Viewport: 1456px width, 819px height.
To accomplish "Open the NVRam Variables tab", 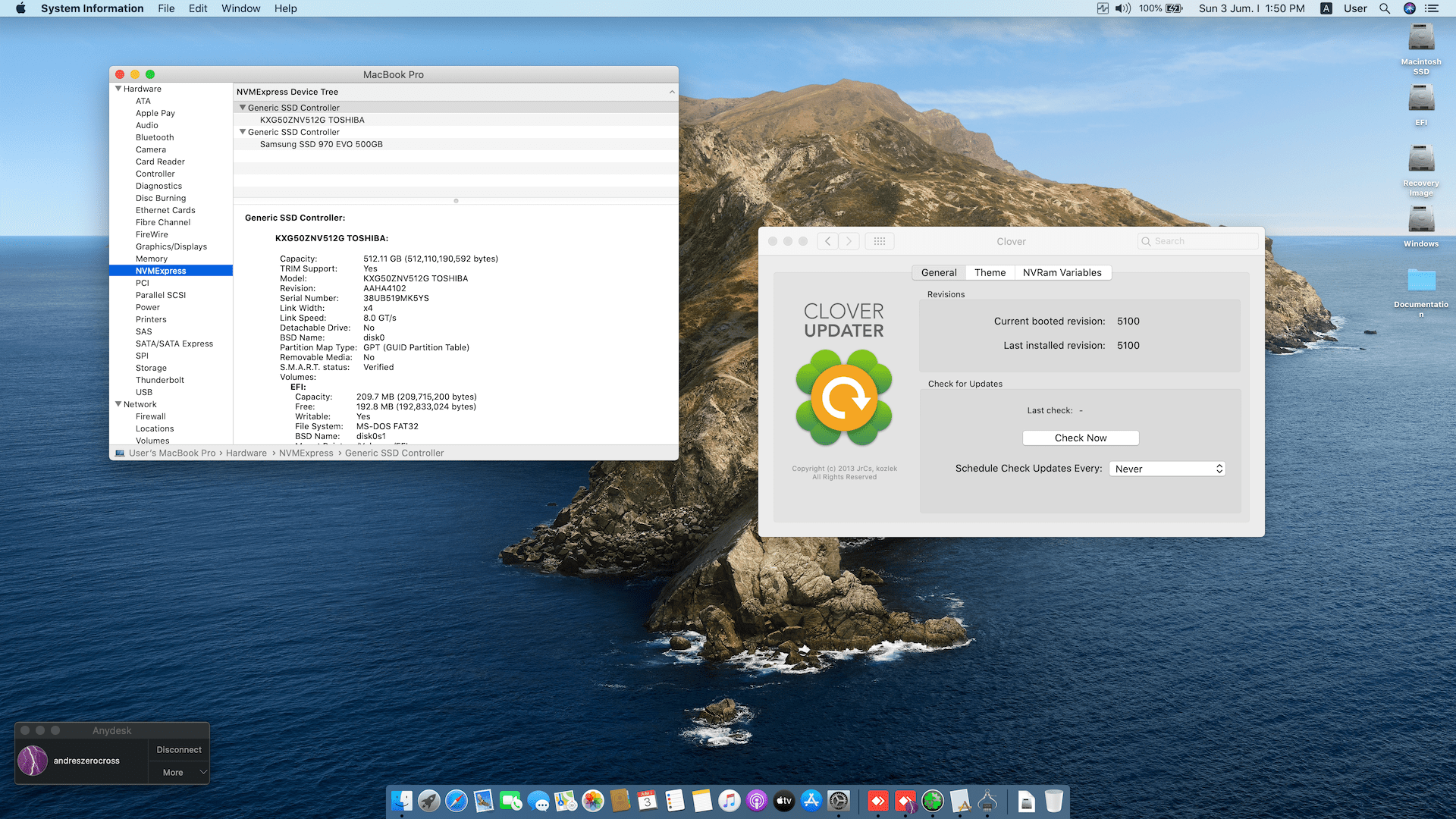I will [1062, 272].
